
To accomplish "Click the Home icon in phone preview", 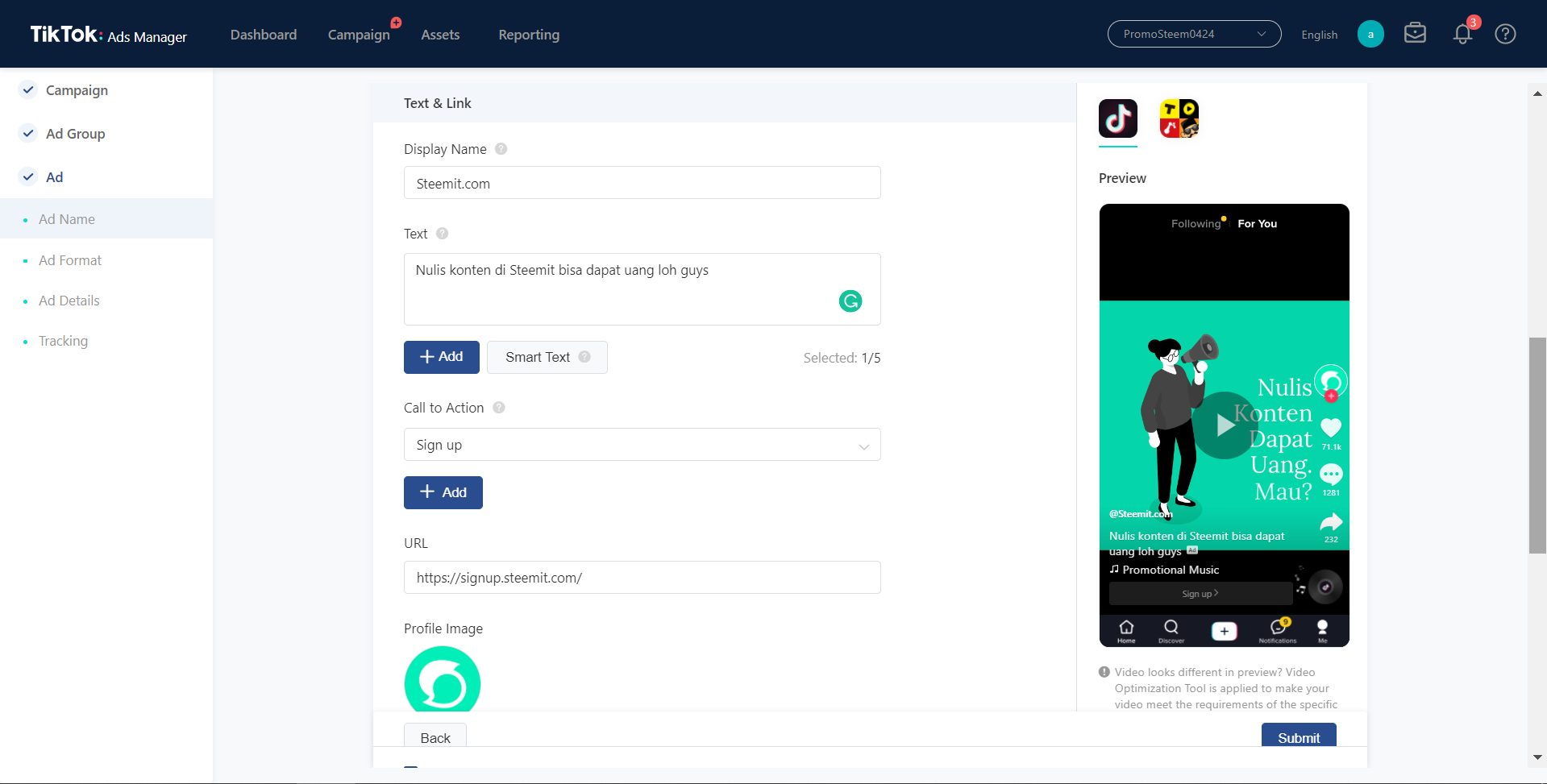I will click(x=1126, y=630).
